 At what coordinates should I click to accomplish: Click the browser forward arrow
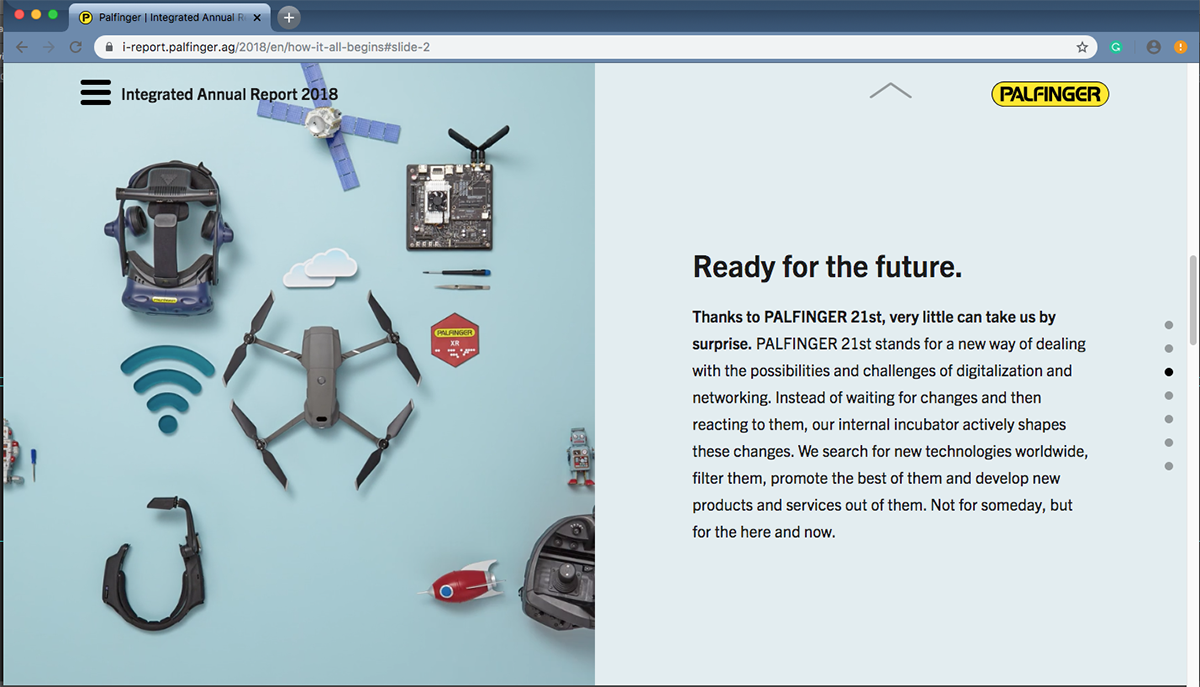pyautogui.click(x=48, y=47)
